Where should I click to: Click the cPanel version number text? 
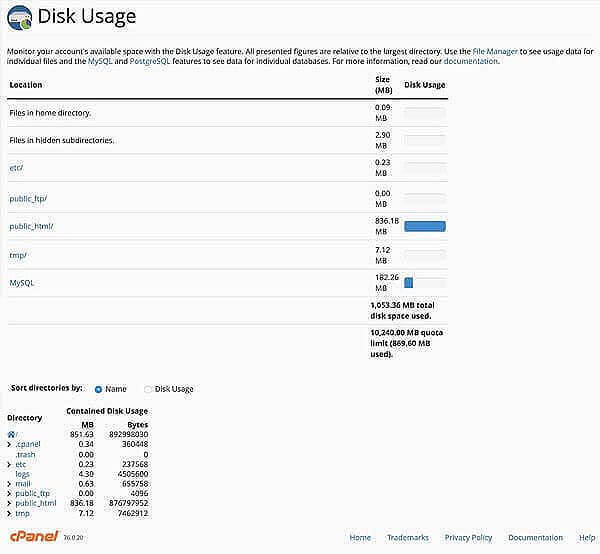point(73,538)
